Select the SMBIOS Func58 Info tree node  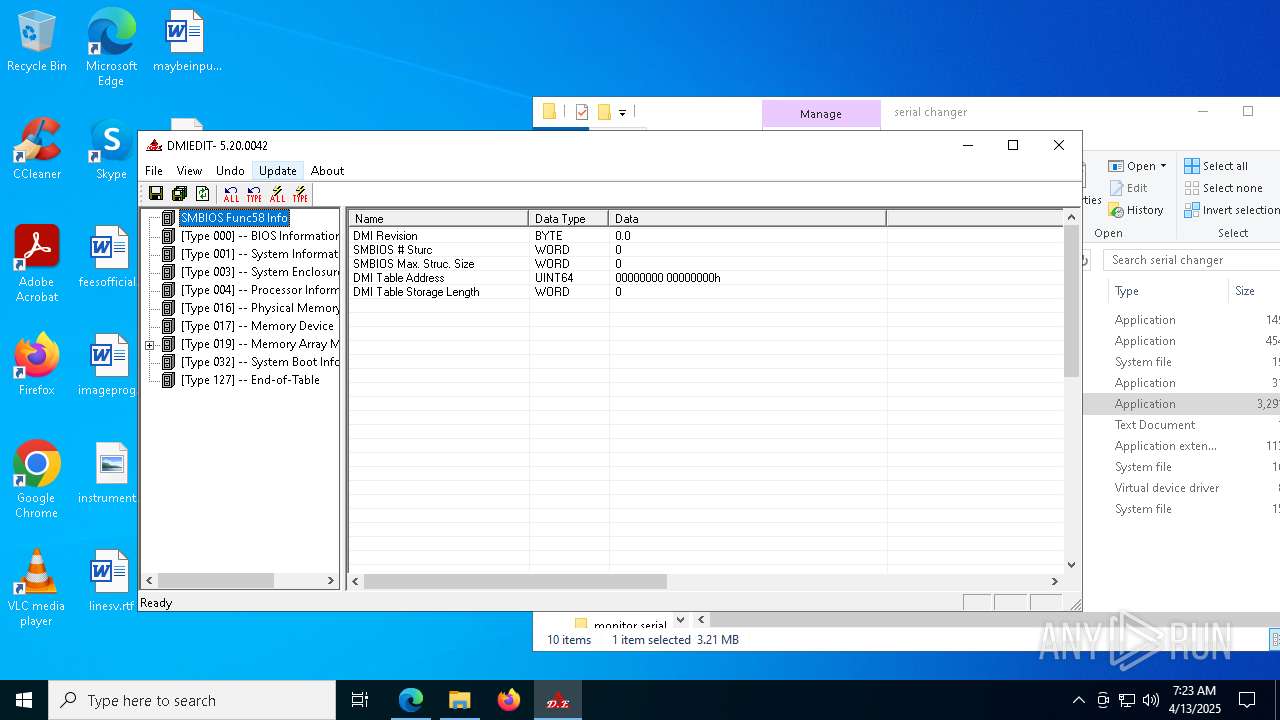(234, 218)
